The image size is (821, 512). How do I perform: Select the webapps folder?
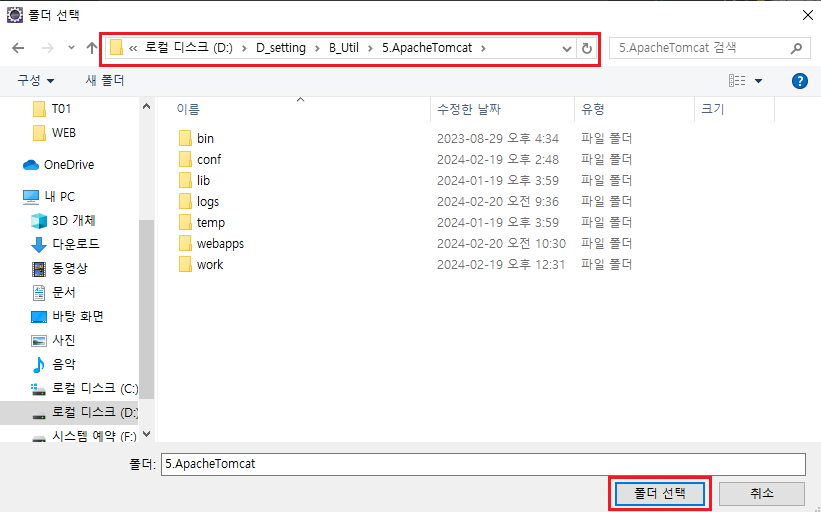(211, 243)
